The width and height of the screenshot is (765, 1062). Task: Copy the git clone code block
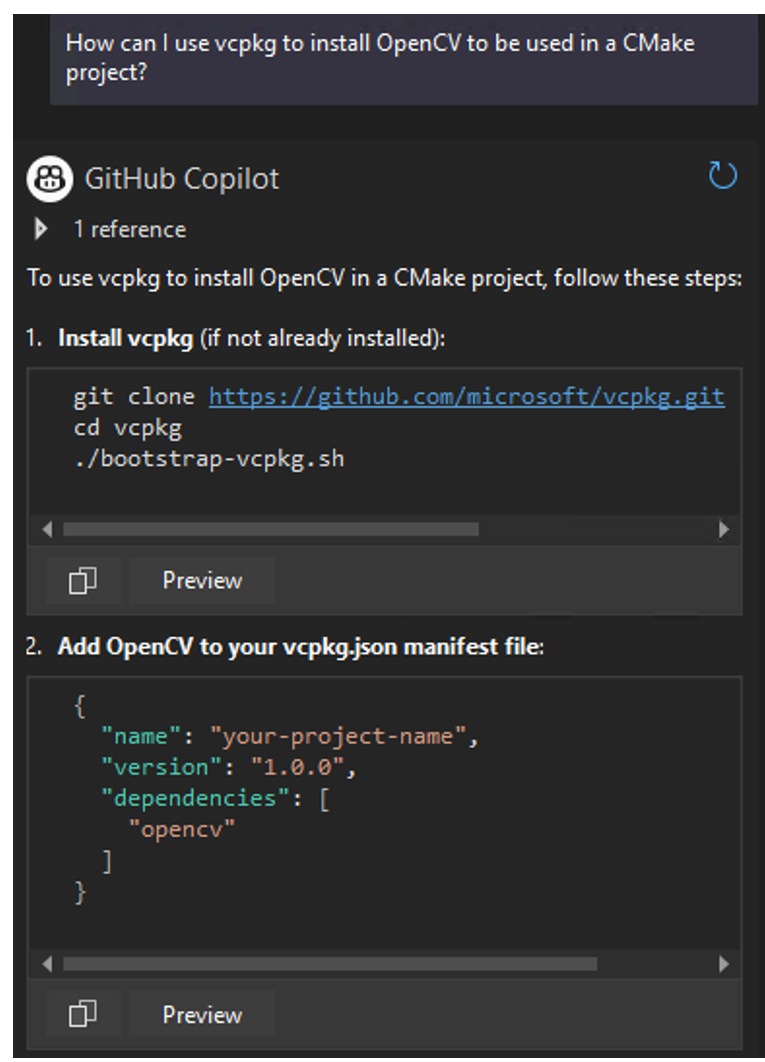83,580
